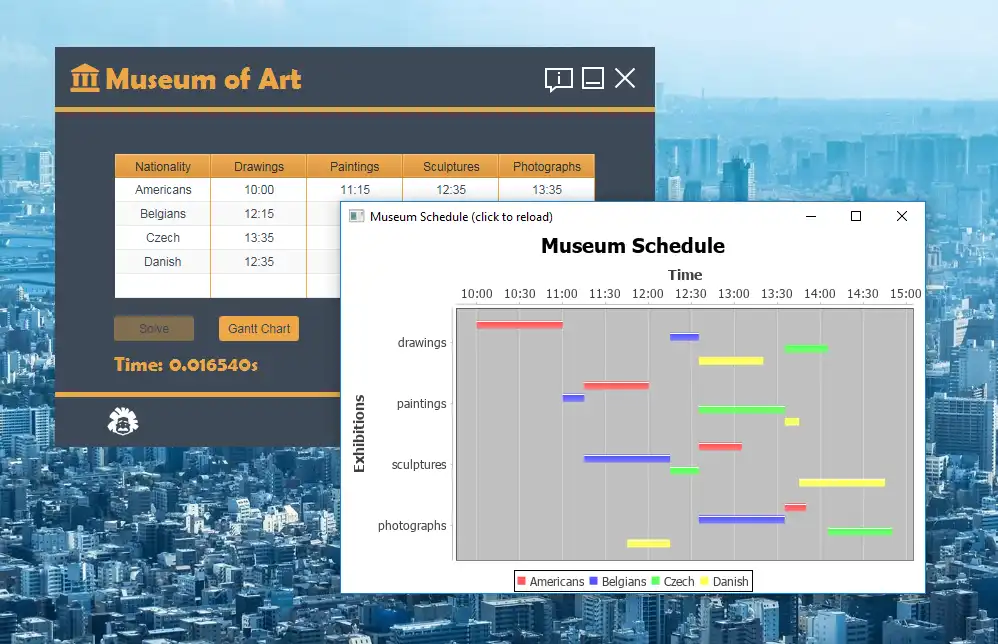Click the Belgians drawings cell 12:15

click(259, 214)
